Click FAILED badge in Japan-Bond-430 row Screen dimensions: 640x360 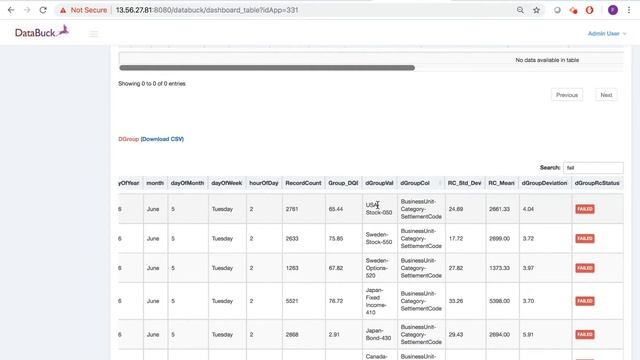pos(585,334)
